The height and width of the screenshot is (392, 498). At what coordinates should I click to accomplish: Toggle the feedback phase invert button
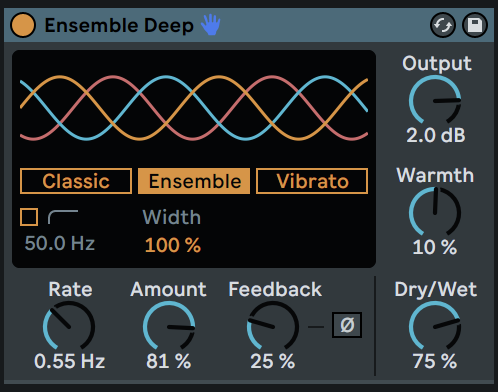pos(347,325)
